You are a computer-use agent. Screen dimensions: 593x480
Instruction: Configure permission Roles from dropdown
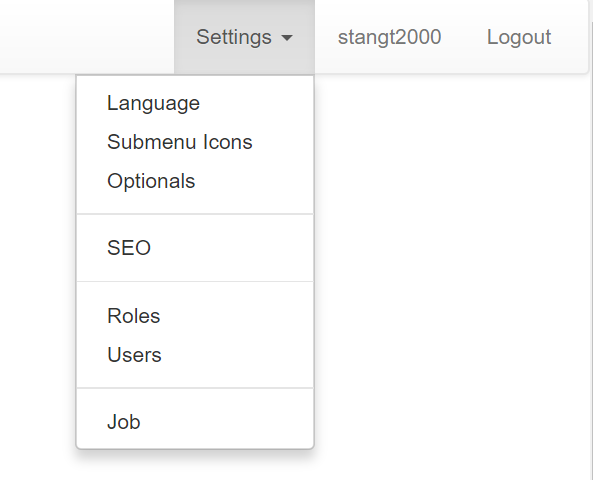pyautogui.click(x=195, y=315)
